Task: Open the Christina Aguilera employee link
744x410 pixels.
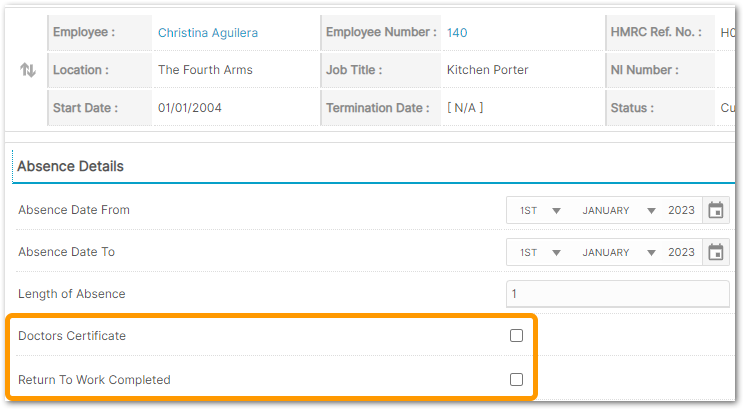Action: click(x=208, y=33)
